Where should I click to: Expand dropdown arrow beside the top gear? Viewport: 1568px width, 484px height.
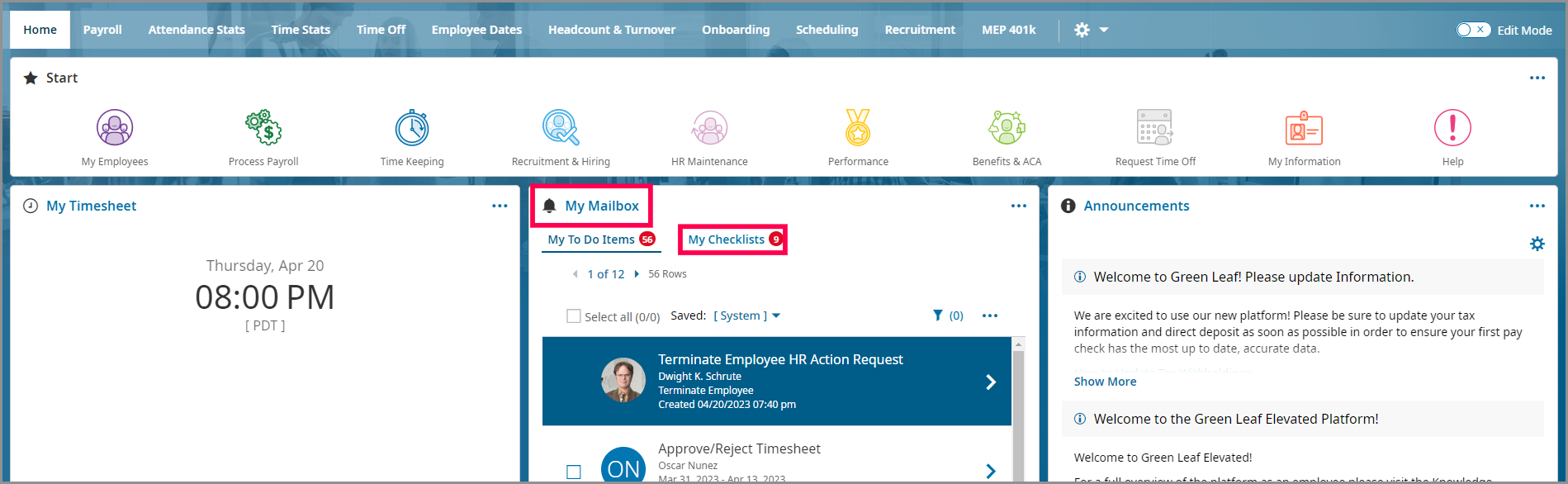pos(1103,30)
